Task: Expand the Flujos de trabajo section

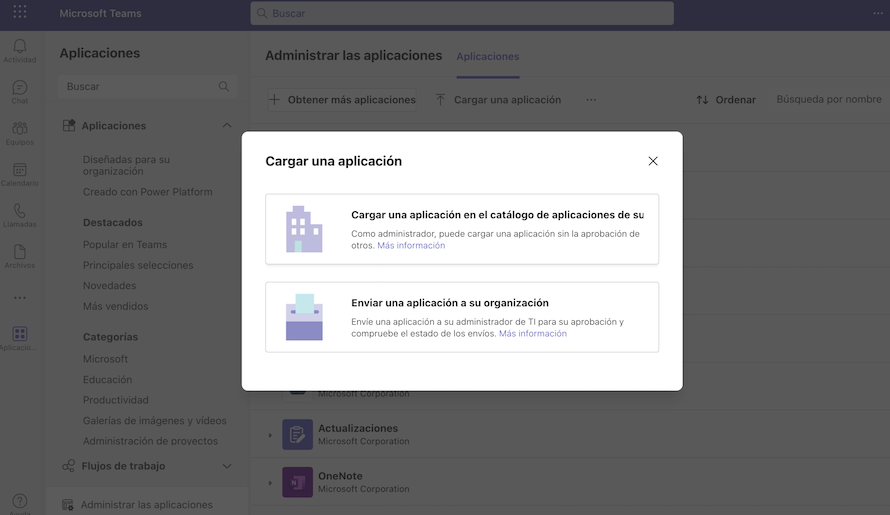Action: pos(226,466)
